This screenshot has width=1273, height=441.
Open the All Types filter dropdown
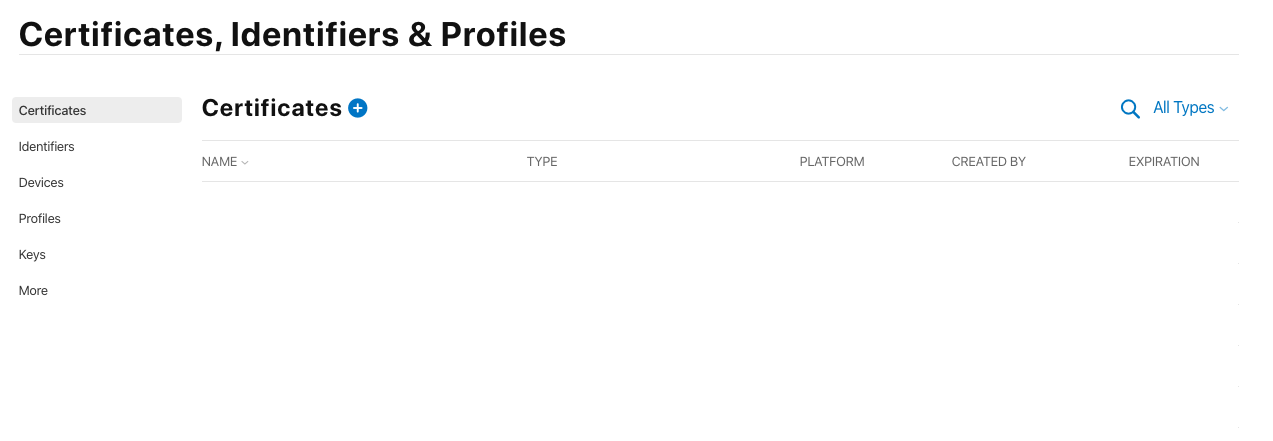[1183, 108]
